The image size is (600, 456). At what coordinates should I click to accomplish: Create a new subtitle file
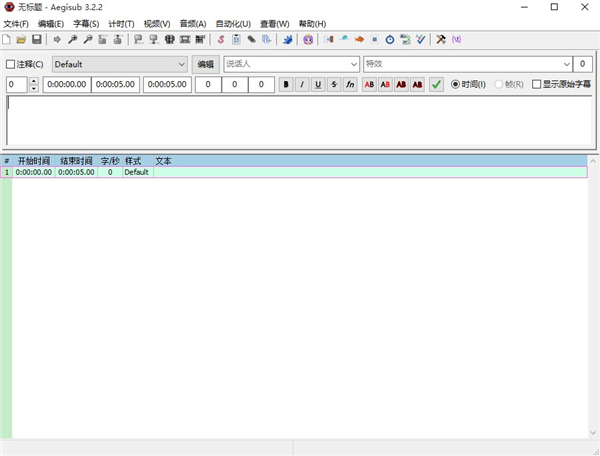[x=7, y=39]
